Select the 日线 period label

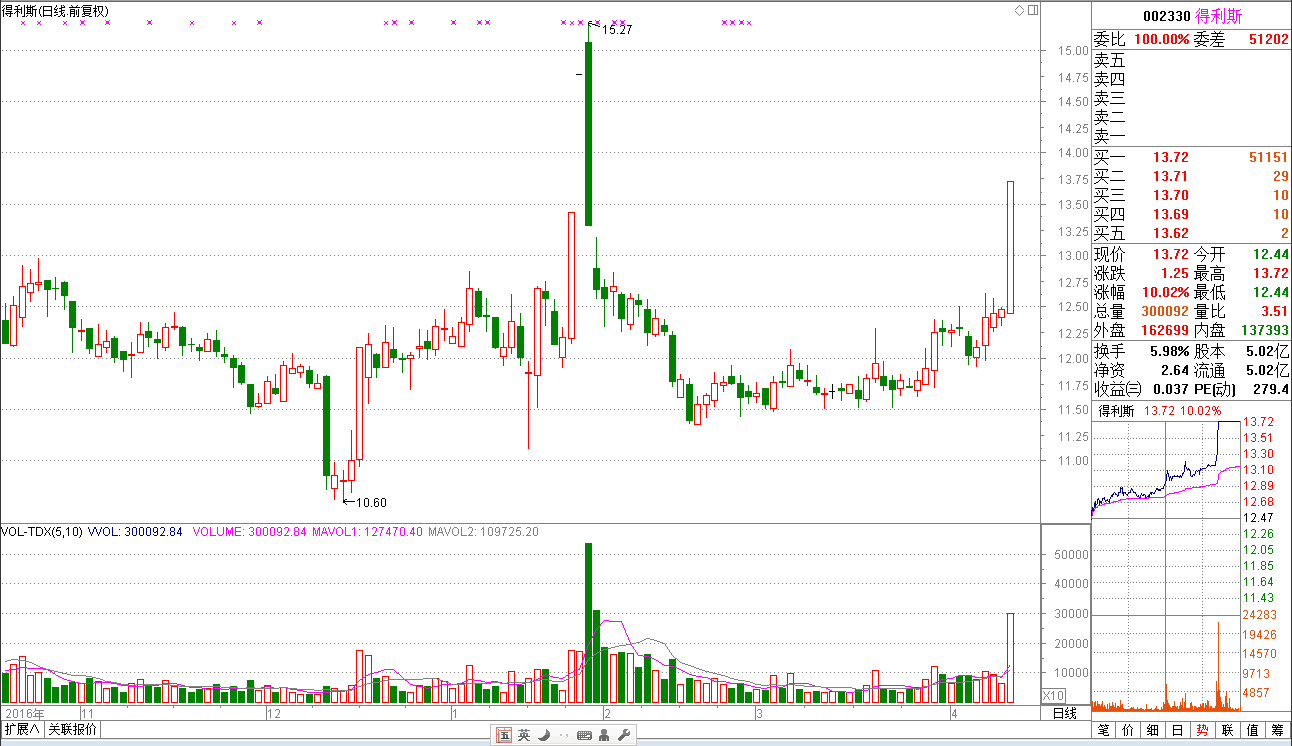click(x=1065, y=713)
